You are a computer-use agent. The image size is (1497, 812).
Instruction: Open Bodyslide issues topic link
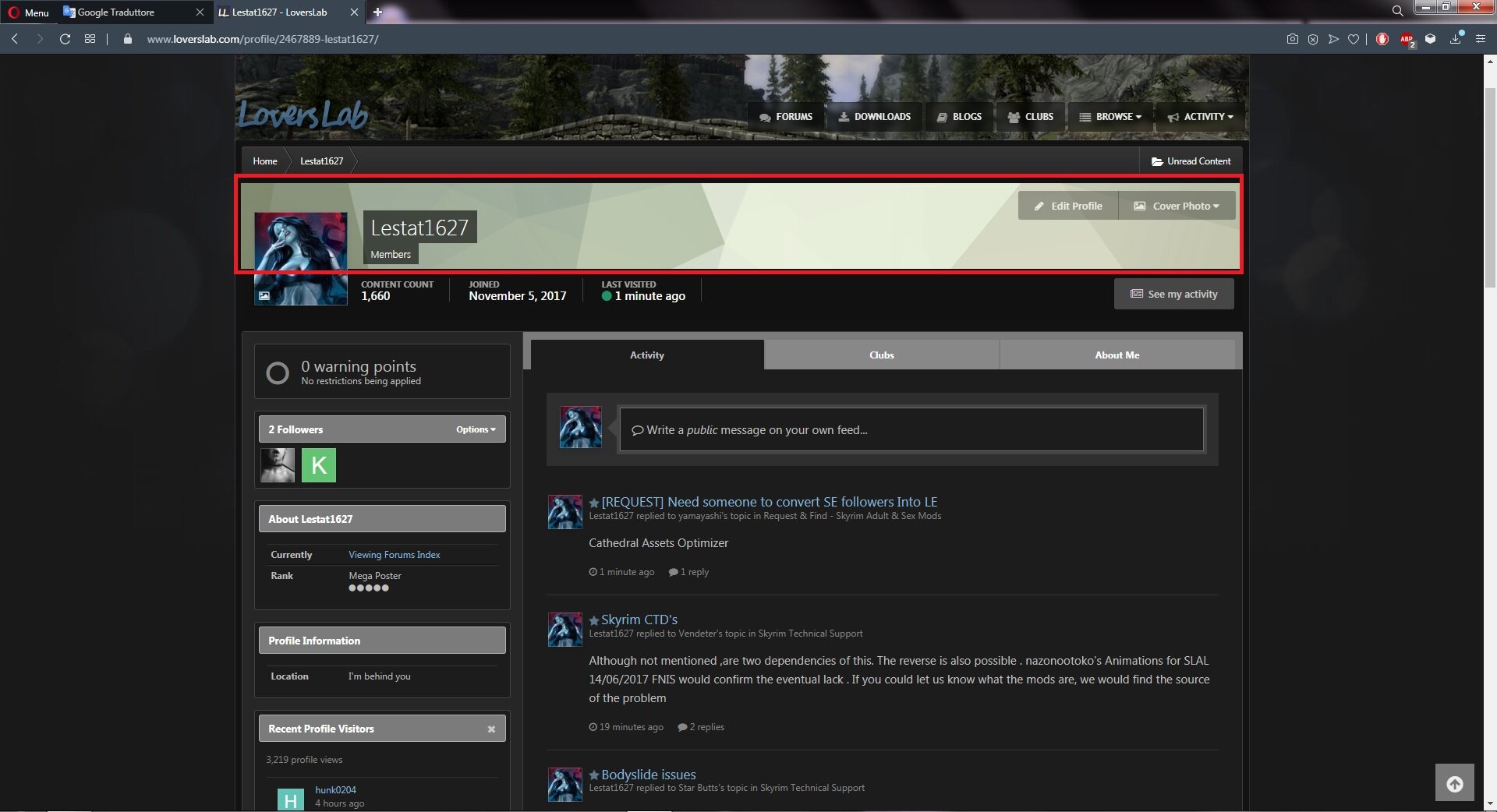649,775
